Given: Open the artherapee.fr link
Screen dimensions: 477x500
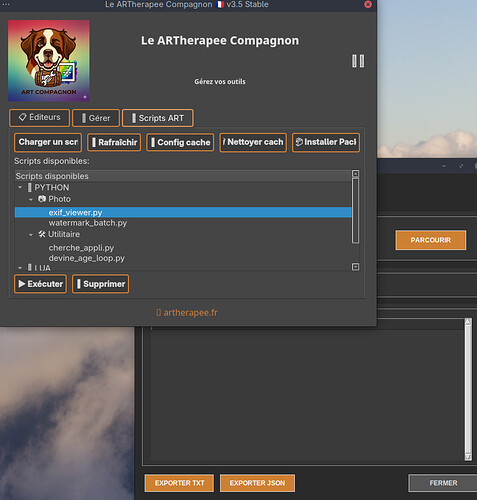Looking at the screenshot, I should coord(187,313).
